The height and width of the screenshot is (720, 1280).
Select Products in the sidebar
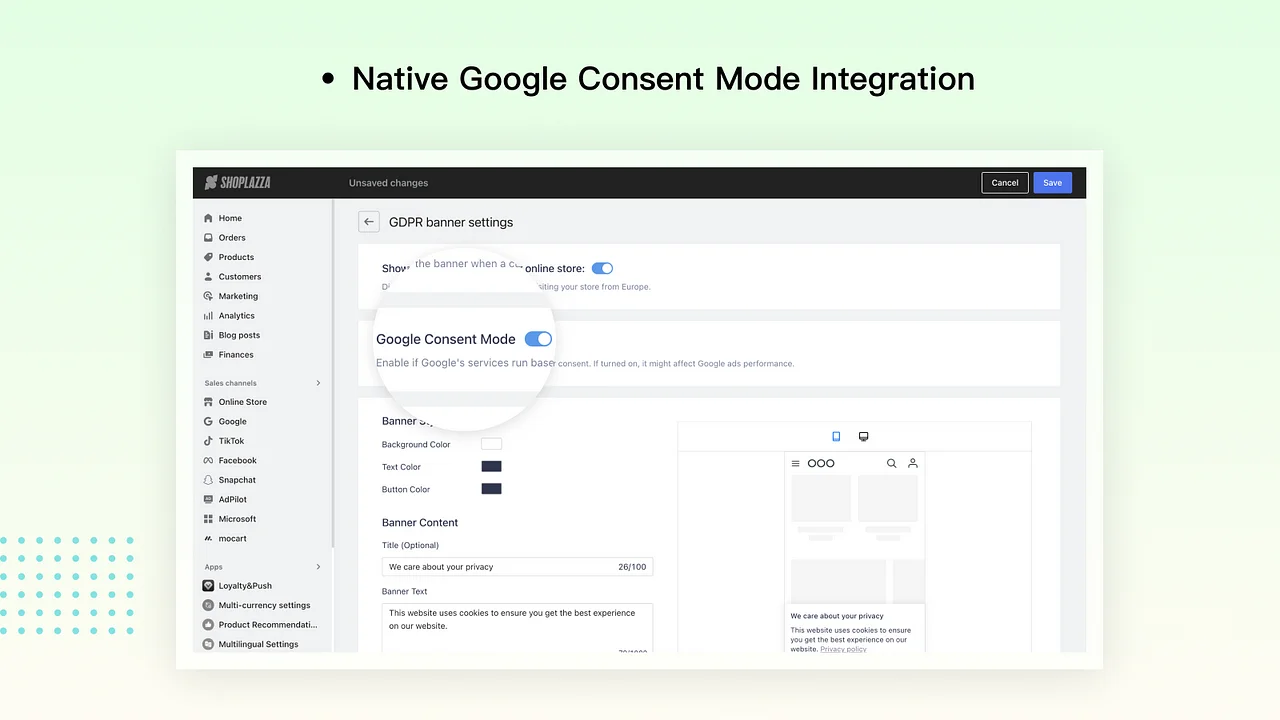[235, 257]
